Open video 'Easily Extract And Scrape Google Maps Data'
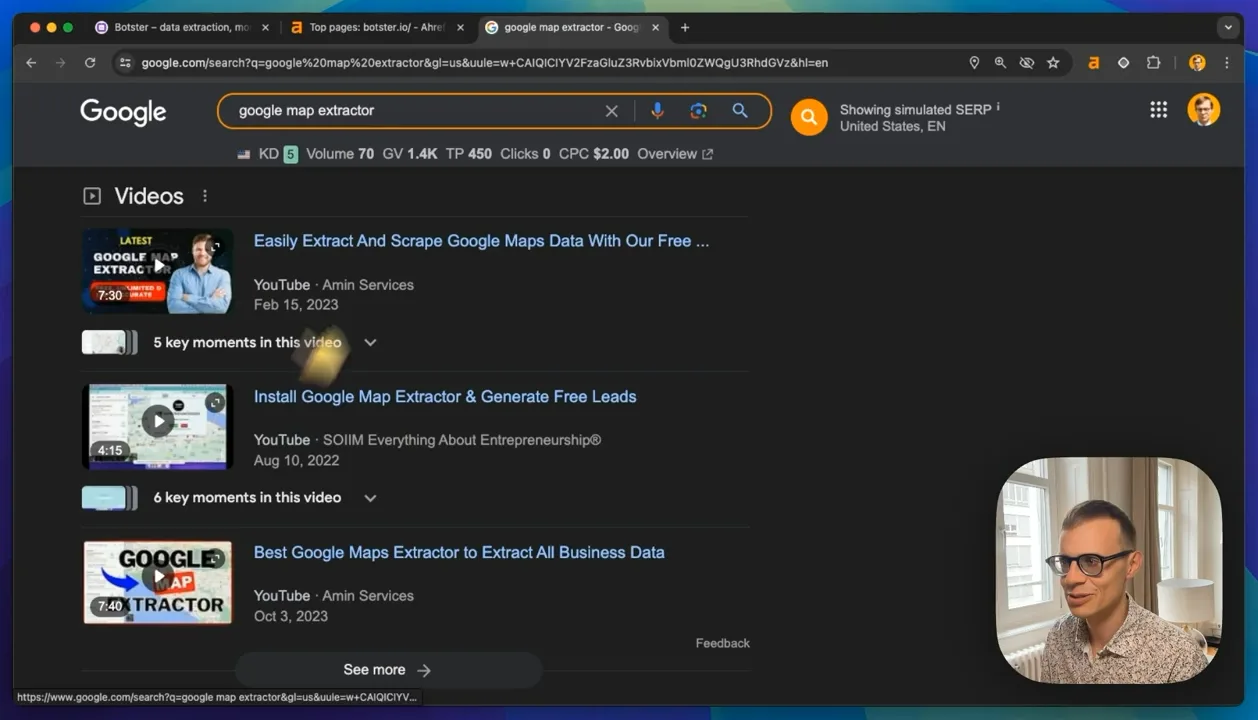 click(x=481, y=241)
